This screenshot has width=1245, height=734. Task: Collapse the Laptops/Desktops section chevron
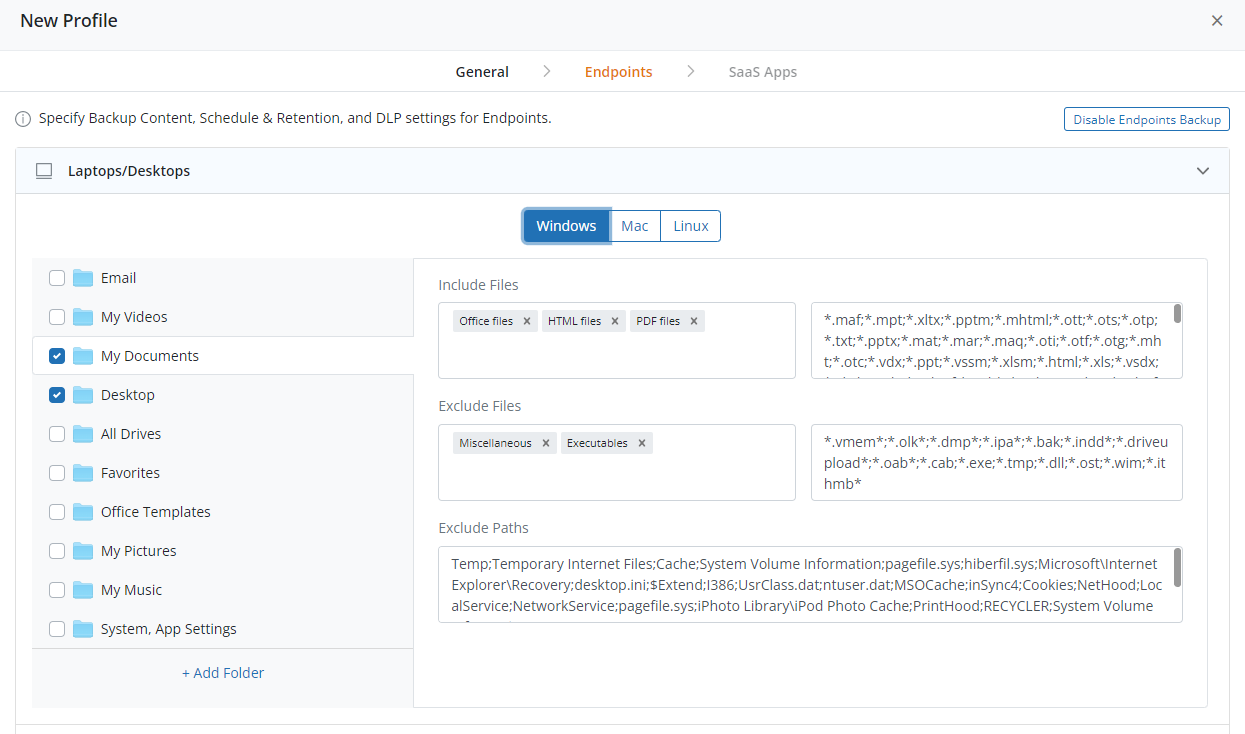(x=1203, y=171)
